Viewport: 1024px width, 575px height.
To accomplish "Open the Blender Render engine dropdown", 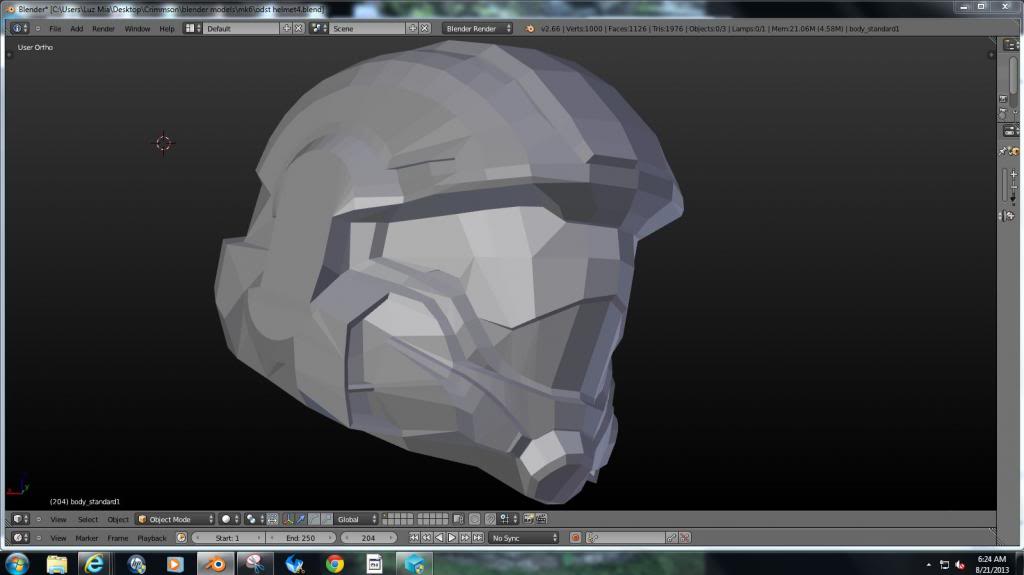I will [x=477, y=29].
